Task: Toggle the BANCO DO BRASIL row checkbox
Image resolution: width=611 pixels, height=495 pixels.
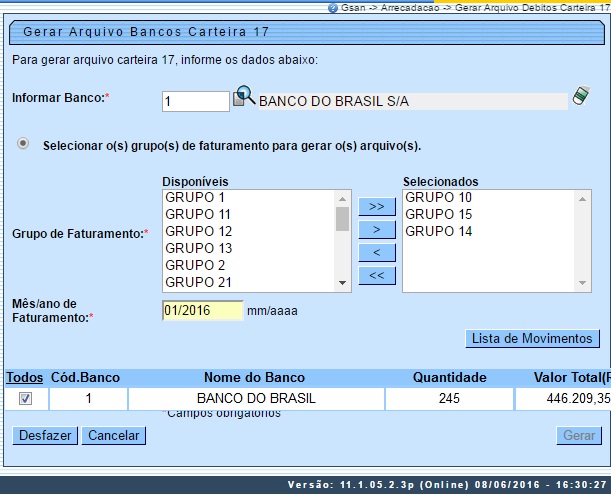Action: tap(26, 398)
